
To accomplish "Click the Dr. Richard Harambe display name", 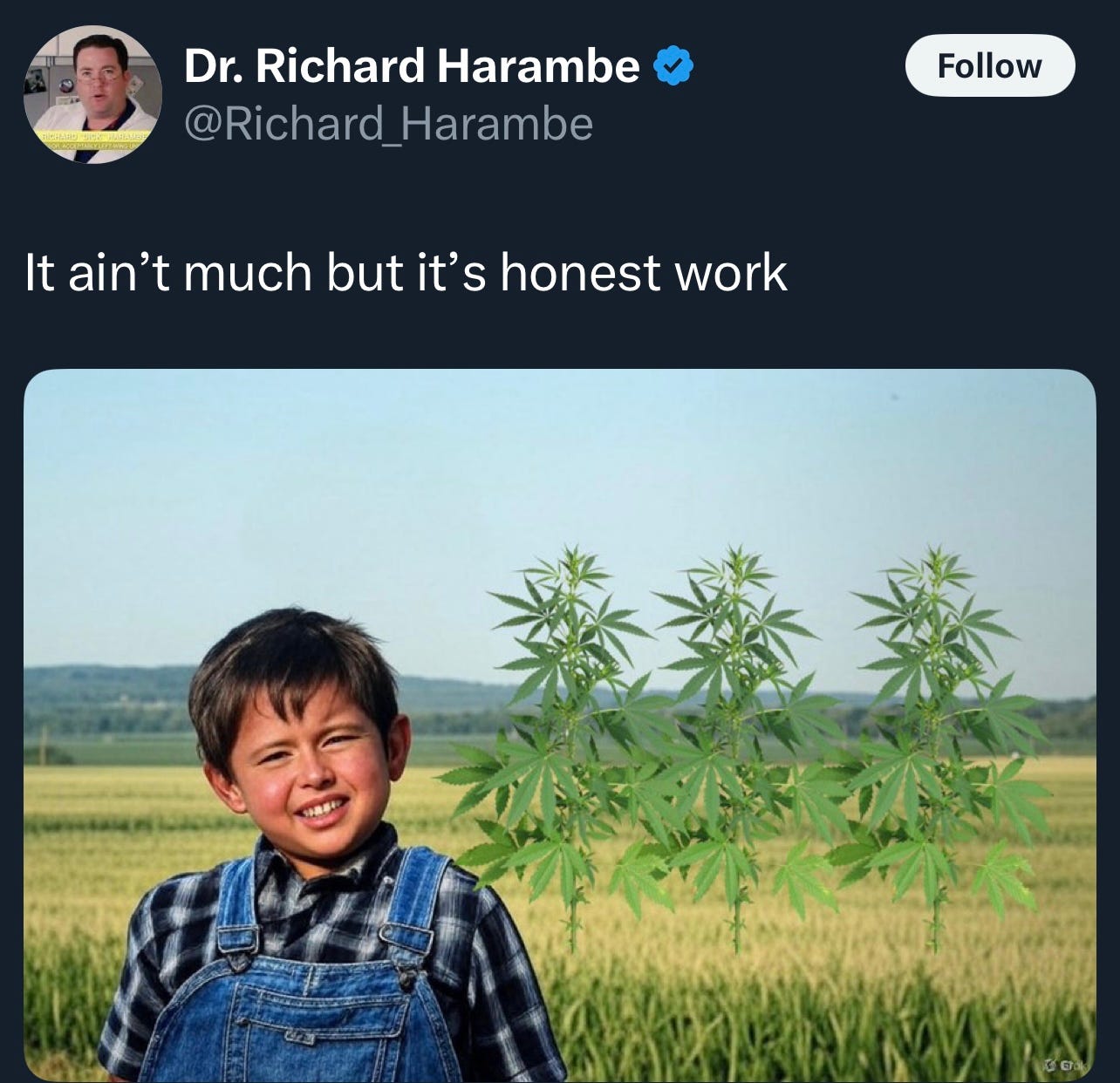I will tap(412, 66).
